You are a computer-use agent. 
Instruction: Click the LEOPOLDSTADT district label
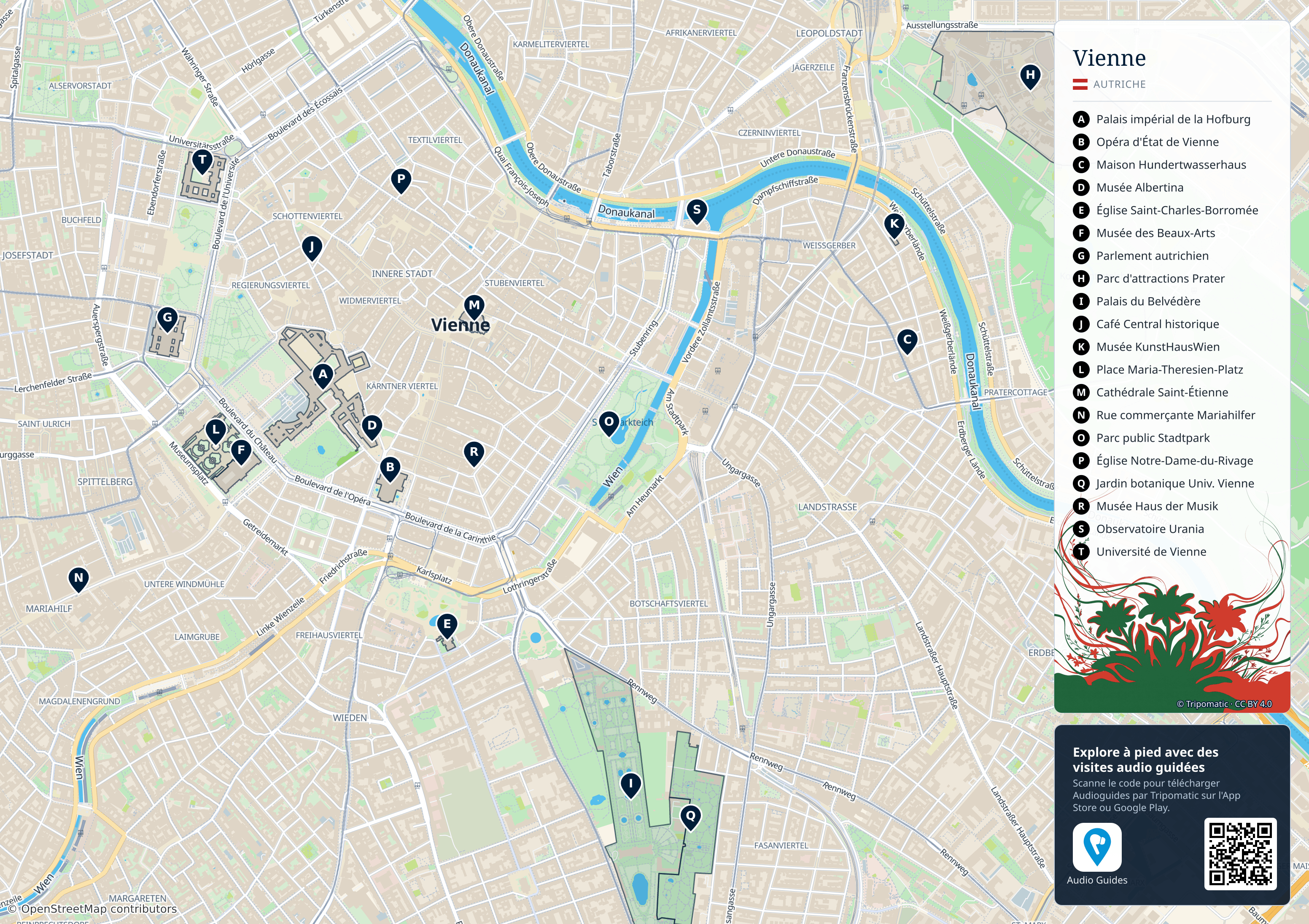click(829, 33)
